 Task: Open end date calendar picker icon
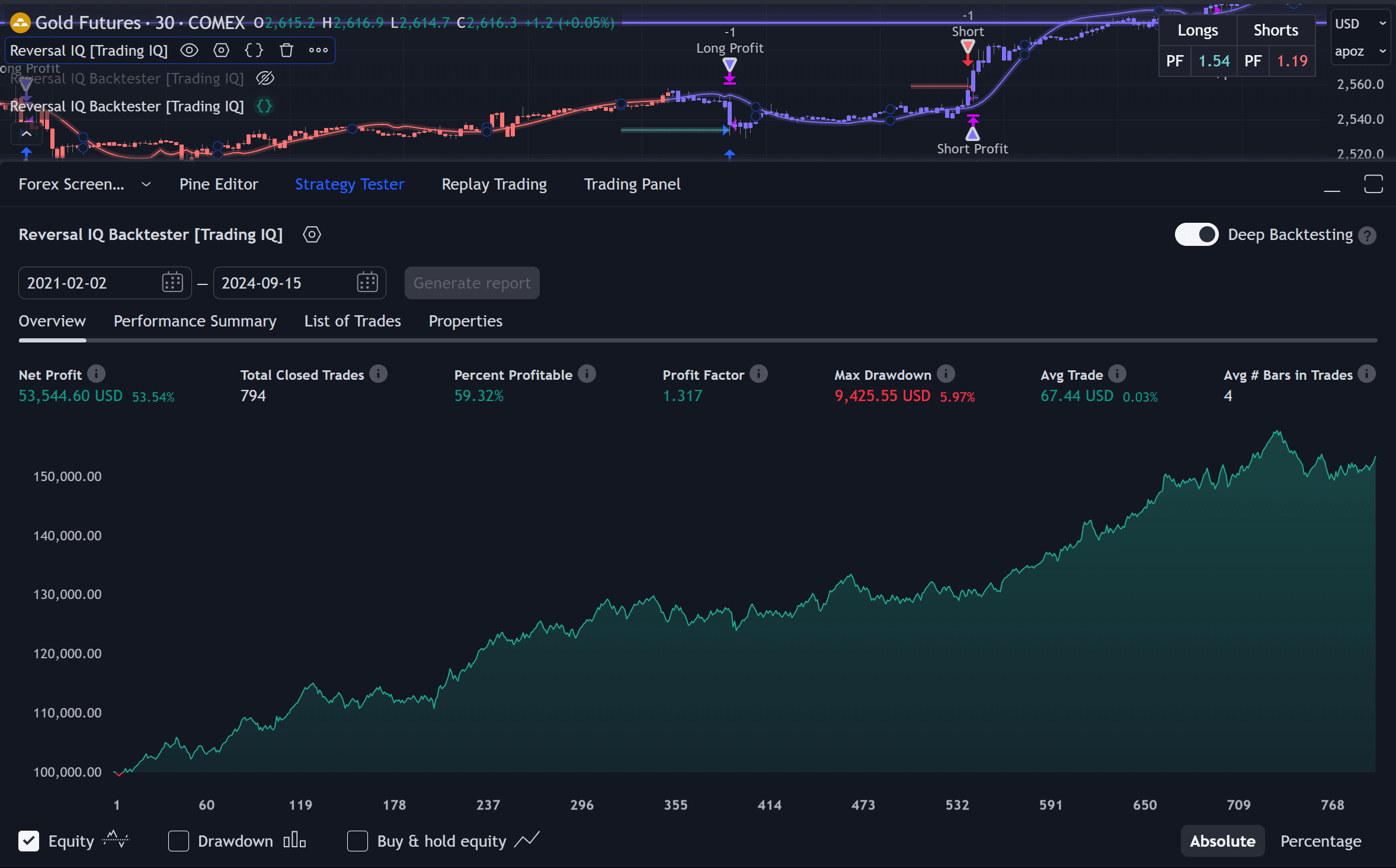(367, 283)
